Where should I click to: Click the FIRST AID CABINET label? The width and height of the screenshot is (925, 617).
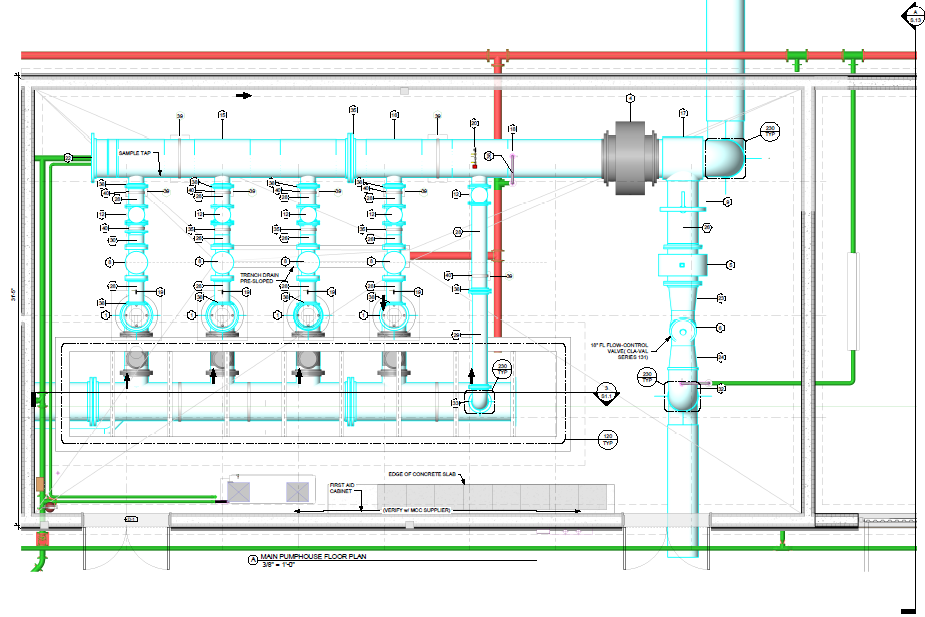tap(342, 488)
